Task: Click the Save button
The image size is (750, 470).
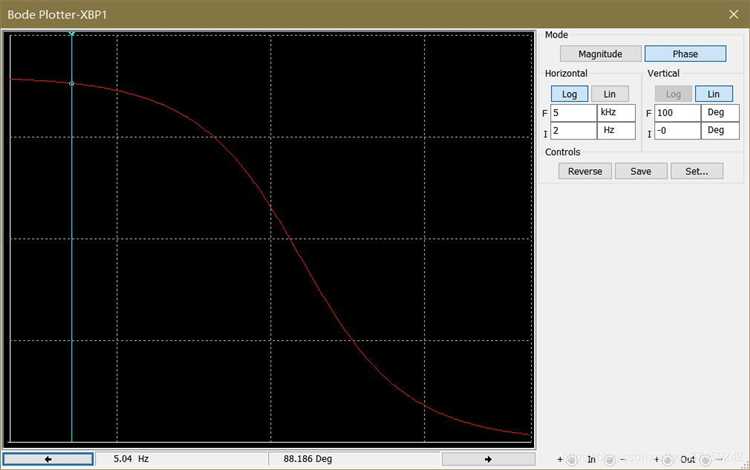Action: click(641, 171)
